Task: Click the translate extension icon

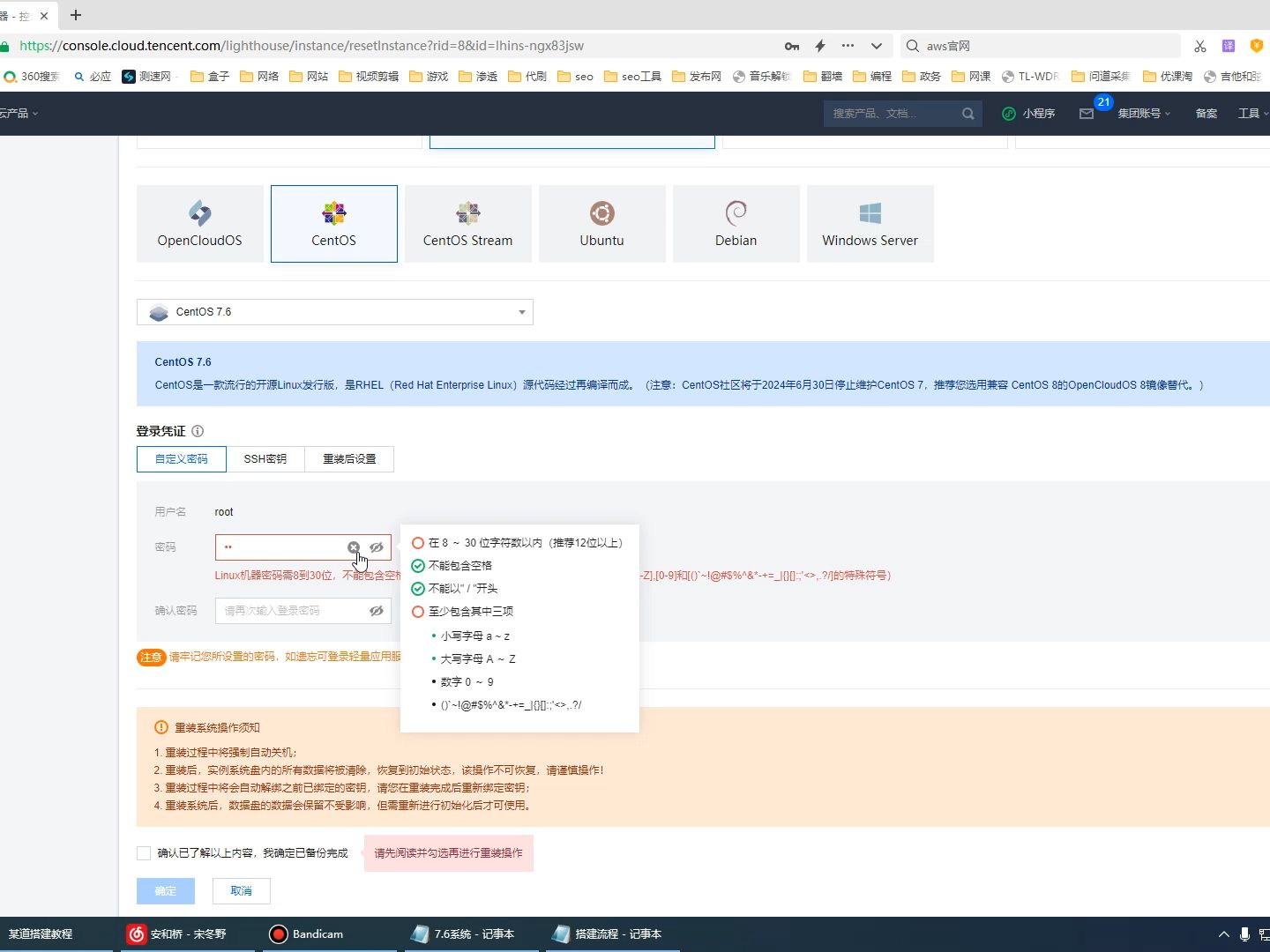Action: tap(1229, 46)
